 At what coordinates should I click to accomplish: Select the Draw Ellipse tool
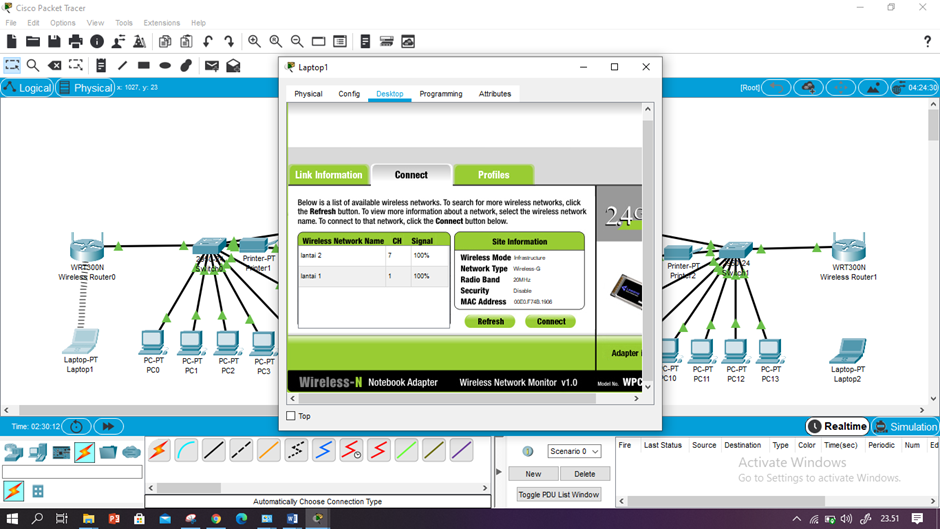pyautogui.click(x=165, y=65)
